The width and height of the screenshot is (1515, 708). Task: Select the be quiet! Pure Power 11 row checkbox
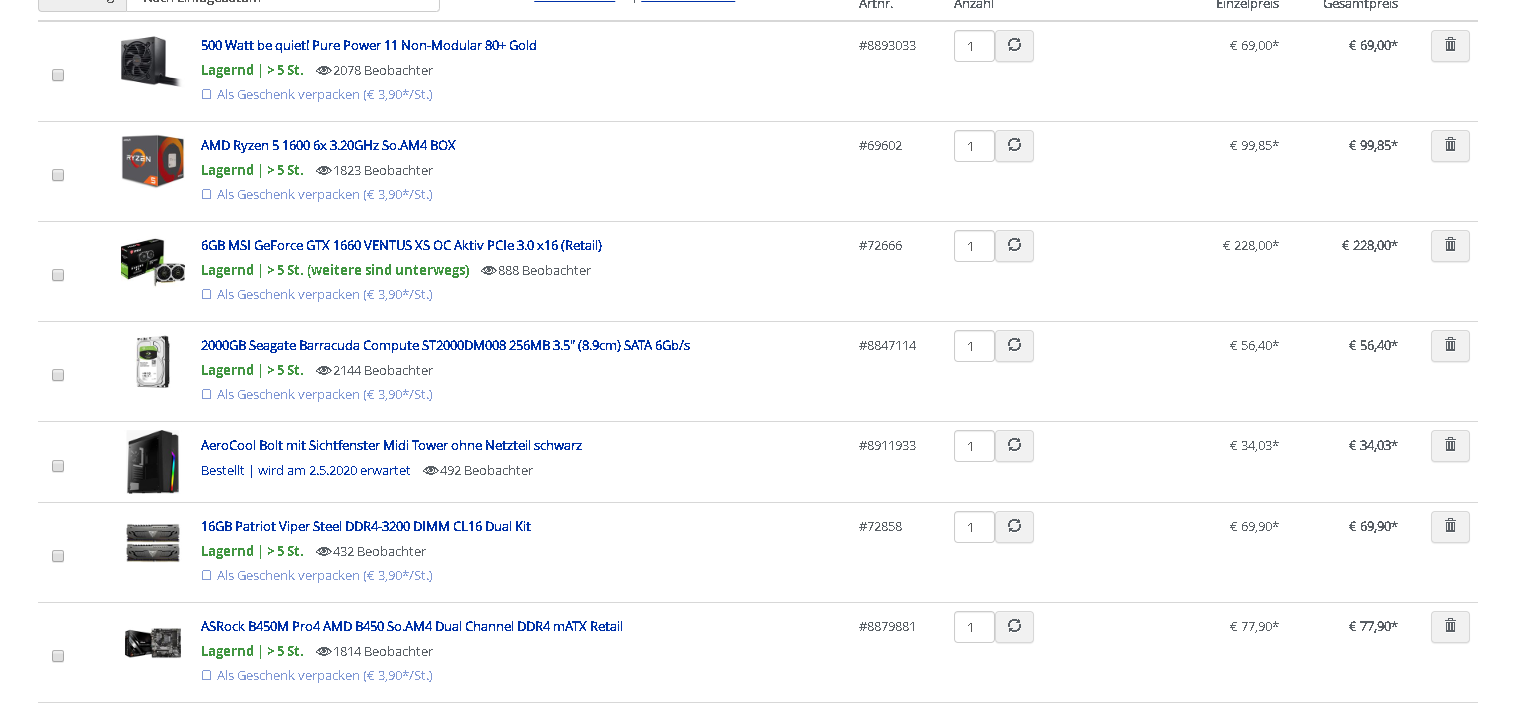coord(58,75)
